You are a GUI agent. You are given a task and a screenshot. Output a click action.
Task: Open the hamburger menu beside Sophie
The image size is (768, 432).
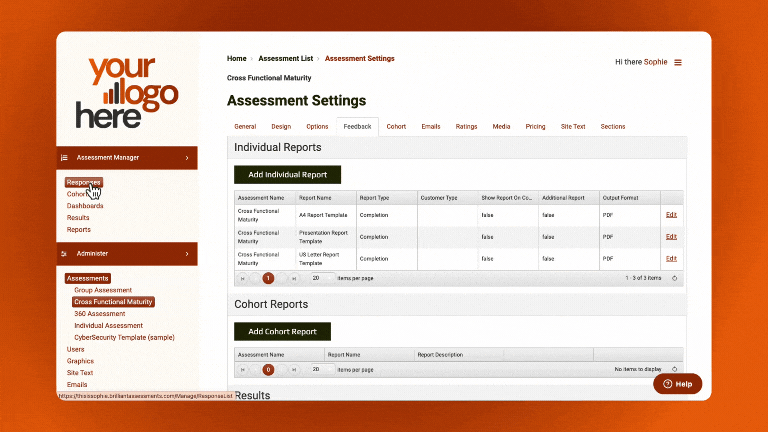pos(678,62)
